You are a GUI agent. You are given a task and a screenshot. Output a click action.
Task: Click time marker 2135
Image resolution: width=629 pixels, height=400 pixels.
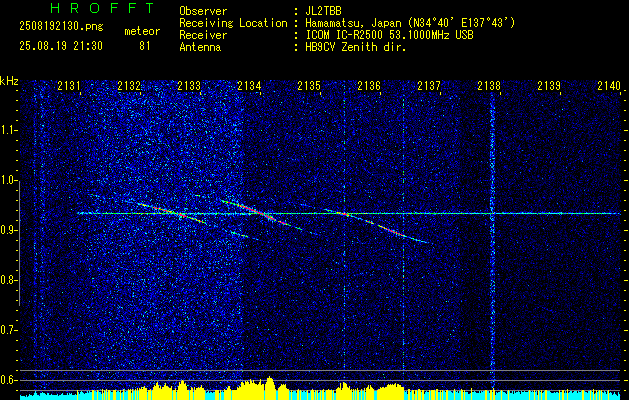point(309,85)
